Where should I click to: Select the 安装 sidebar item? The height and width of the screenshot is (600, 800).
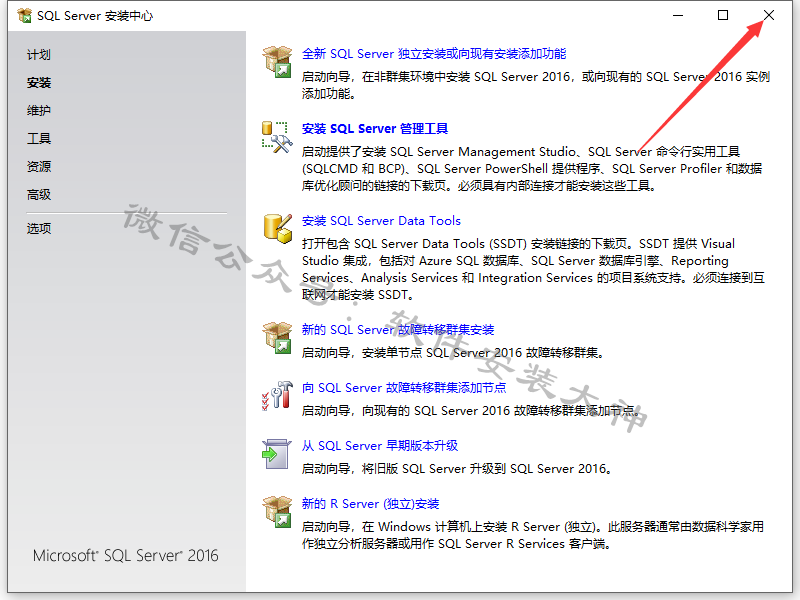pos(39,83)
